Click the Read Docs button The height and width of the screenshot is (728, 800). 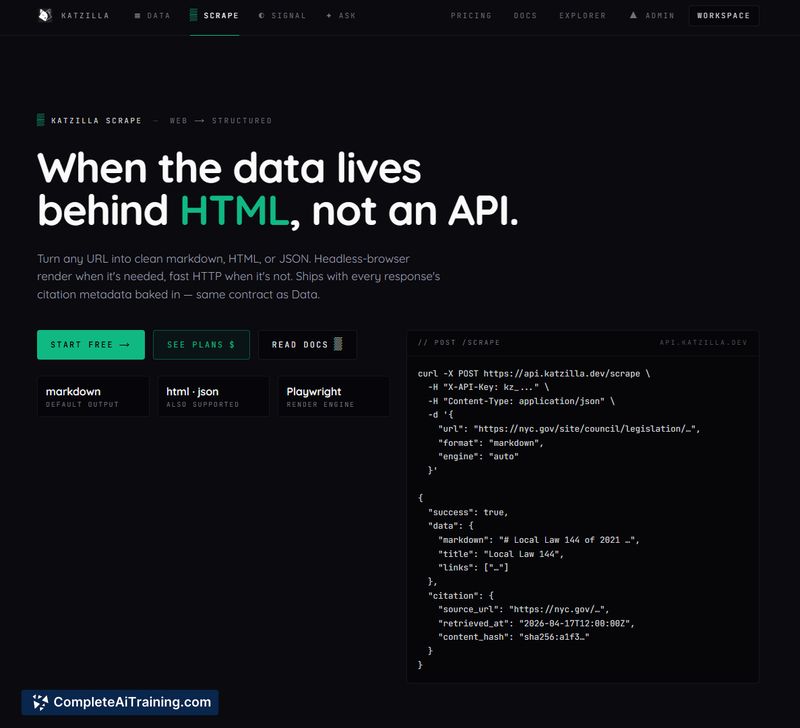307,345
